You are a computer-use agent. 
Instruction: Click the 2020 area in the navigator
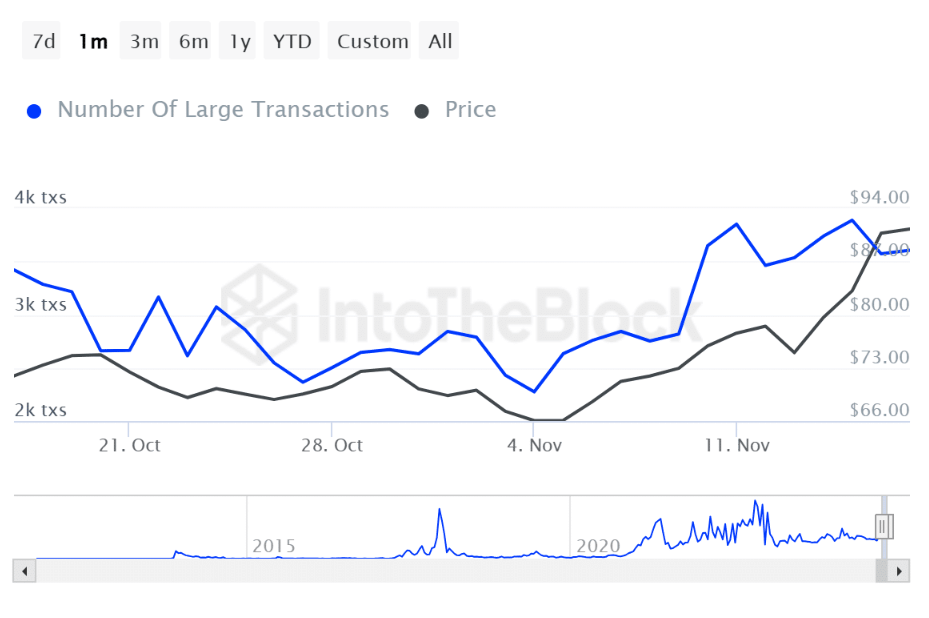pyautogui.click(x=598, y=546)
